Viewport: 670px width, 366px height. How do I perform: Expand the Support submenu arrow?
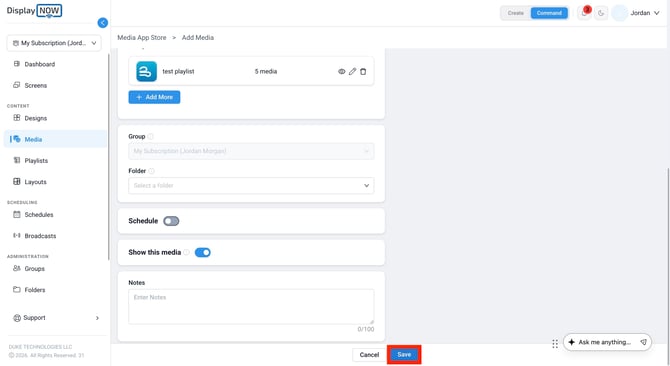tap(97, 318)
